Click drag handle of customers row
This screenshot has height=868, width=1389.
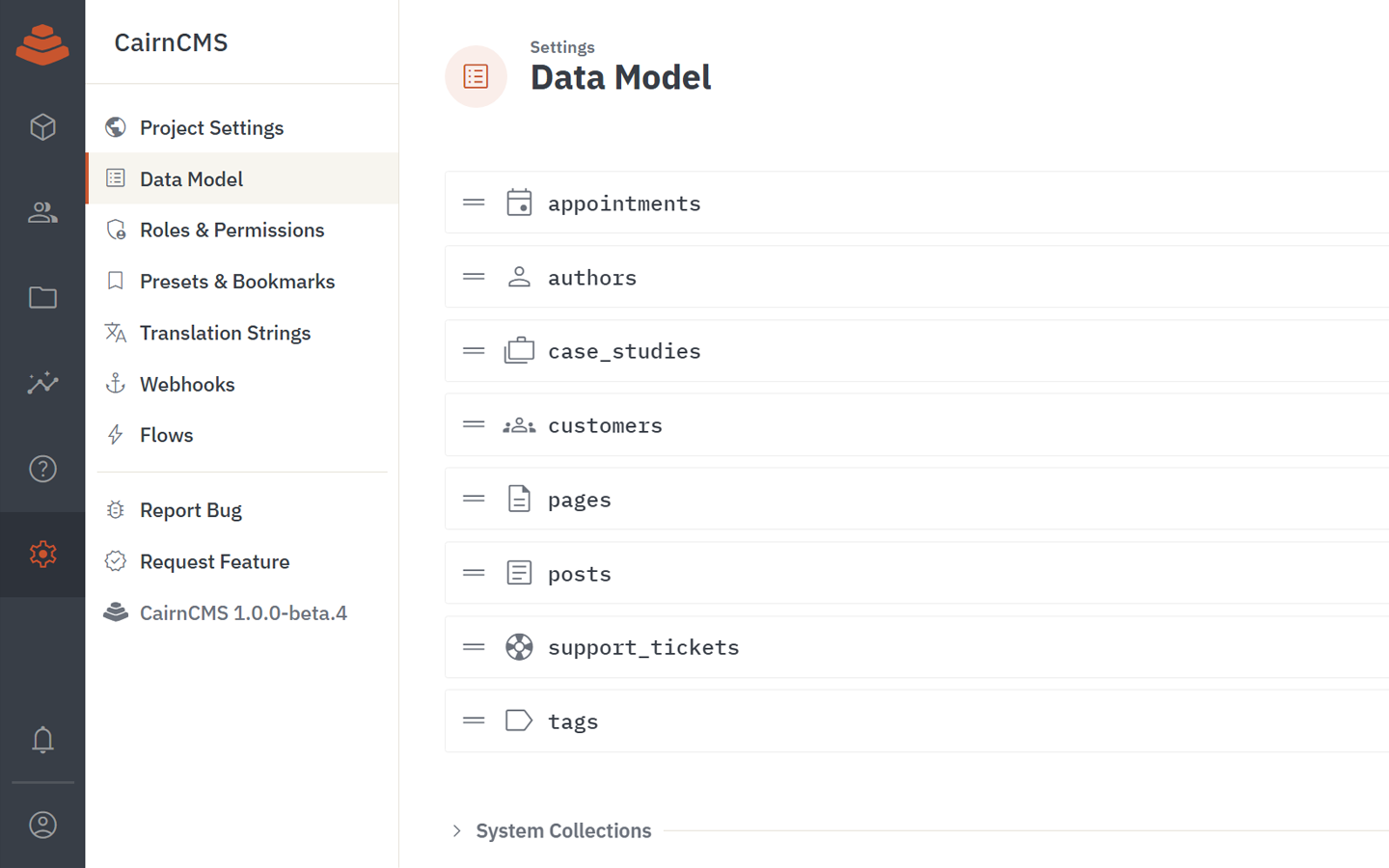(x=474, y=424)
